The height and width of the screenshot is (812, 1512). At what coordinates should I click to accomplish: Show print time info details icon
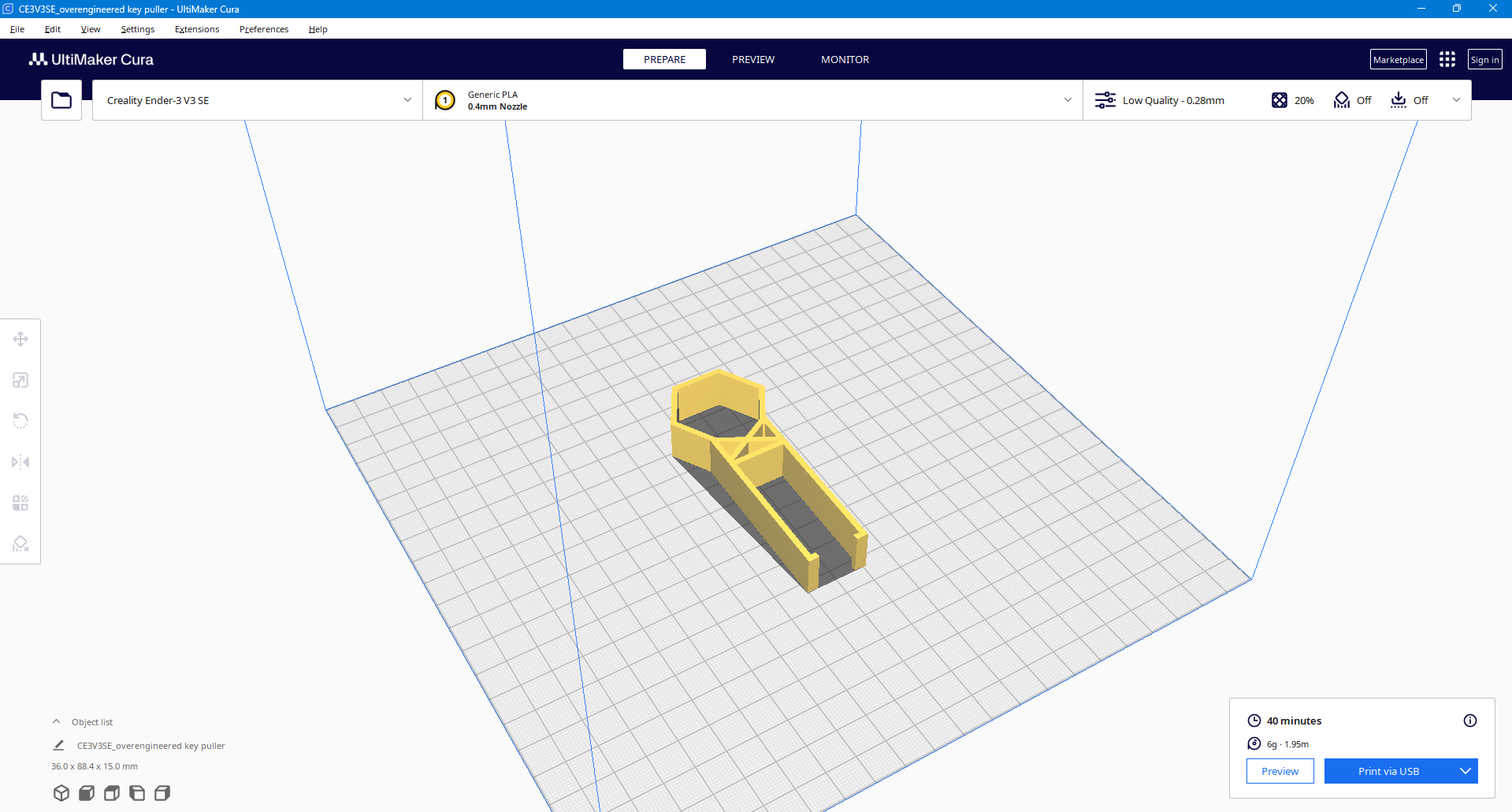[x=1470, y=721]
